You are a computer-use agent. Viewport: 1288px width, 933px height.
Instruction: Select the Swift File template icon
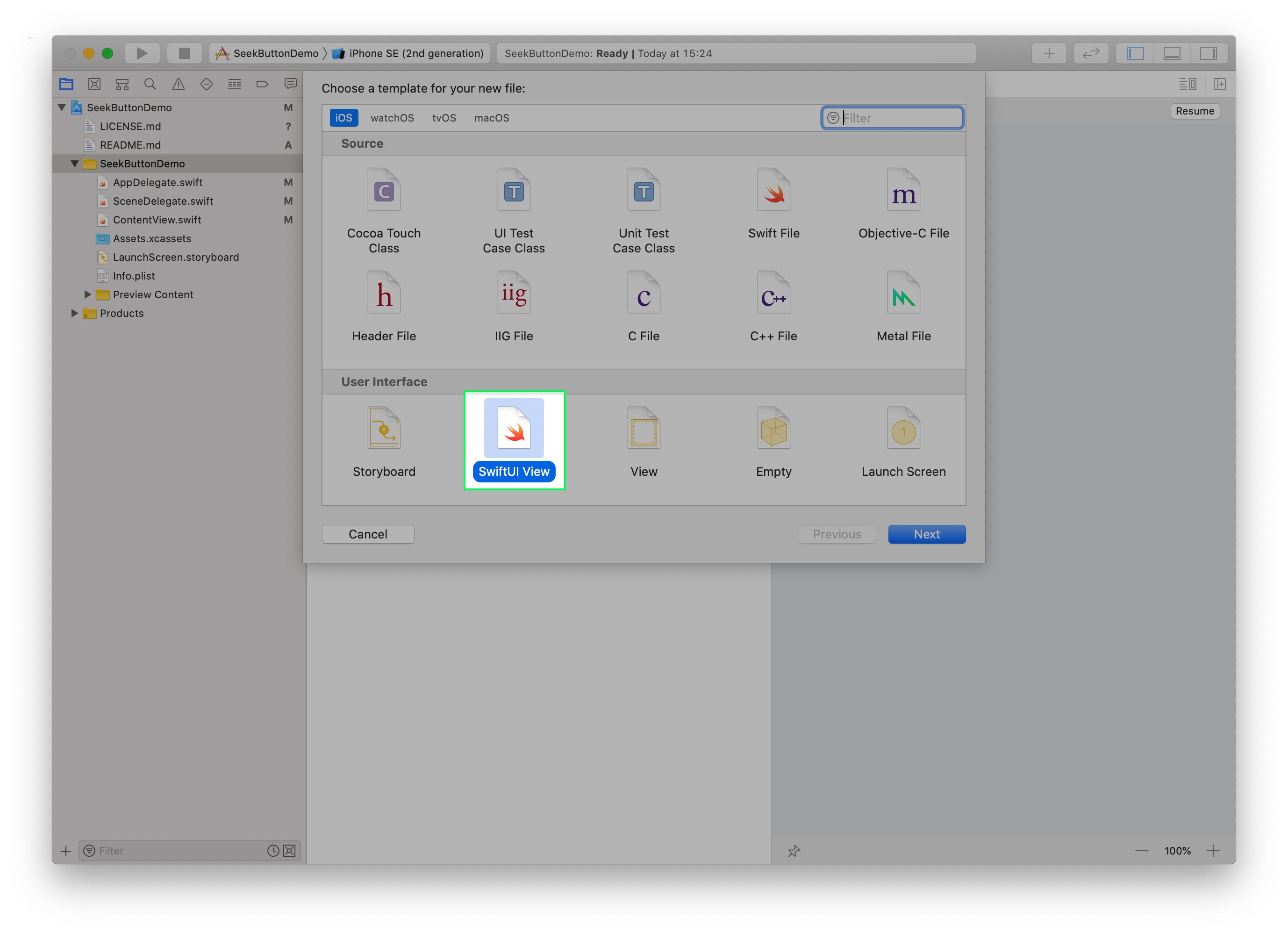click(773, 190)
